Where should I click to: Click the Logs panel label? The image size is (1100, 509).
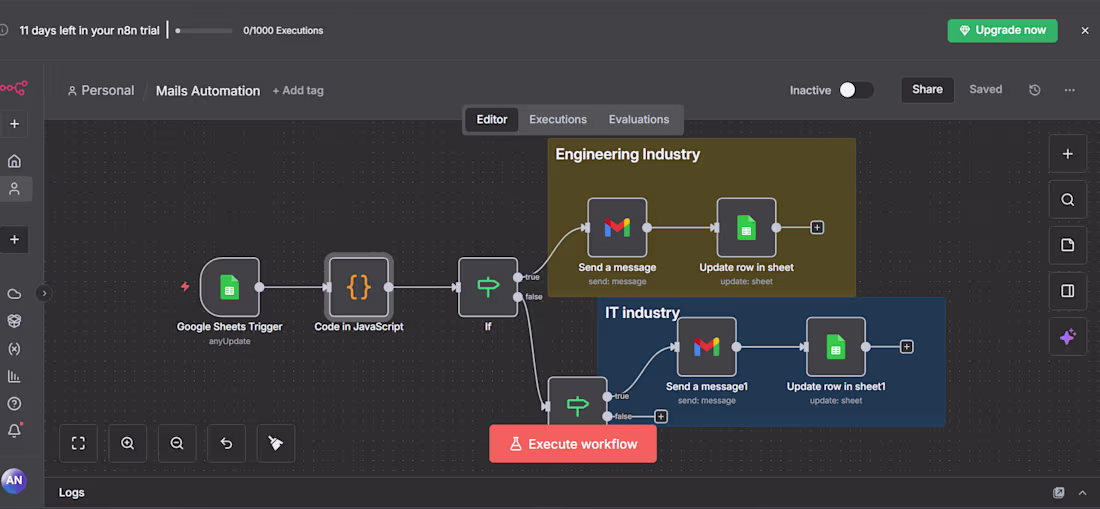(72, 493)
